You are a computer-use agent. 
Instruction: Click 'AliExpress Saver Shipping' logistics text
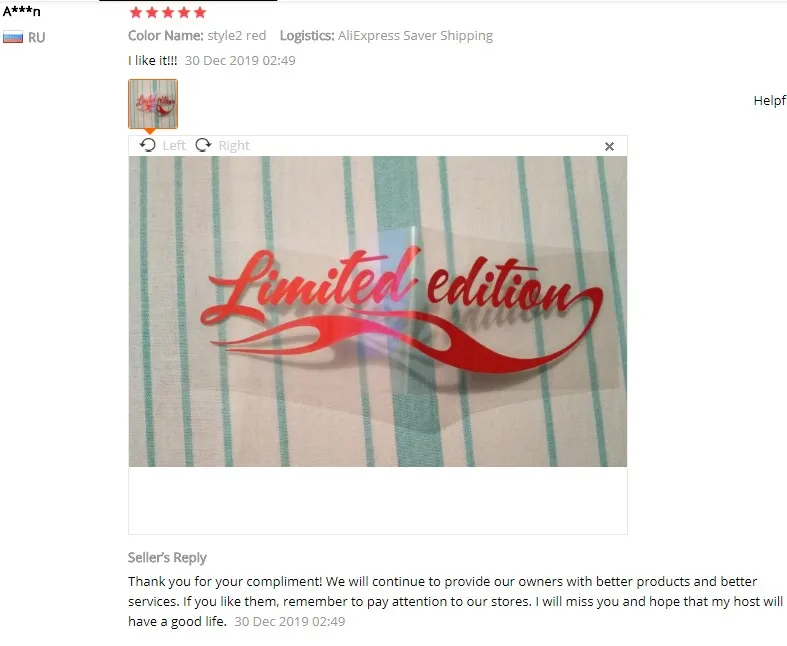[x=416, y=36]
